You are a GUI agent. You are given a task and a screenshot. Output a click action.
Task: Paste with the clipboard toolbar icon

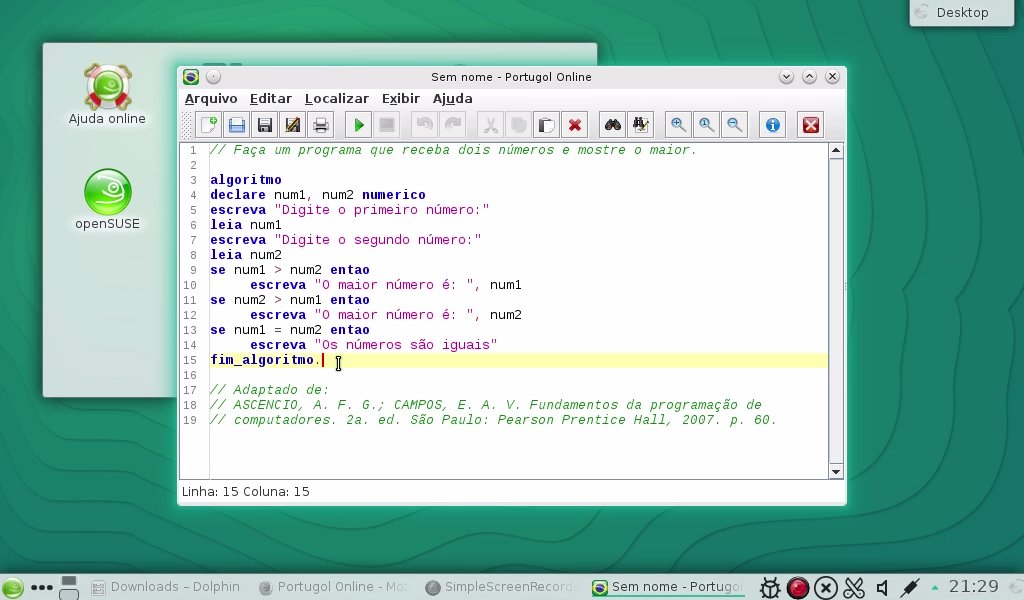click(547, 125)
